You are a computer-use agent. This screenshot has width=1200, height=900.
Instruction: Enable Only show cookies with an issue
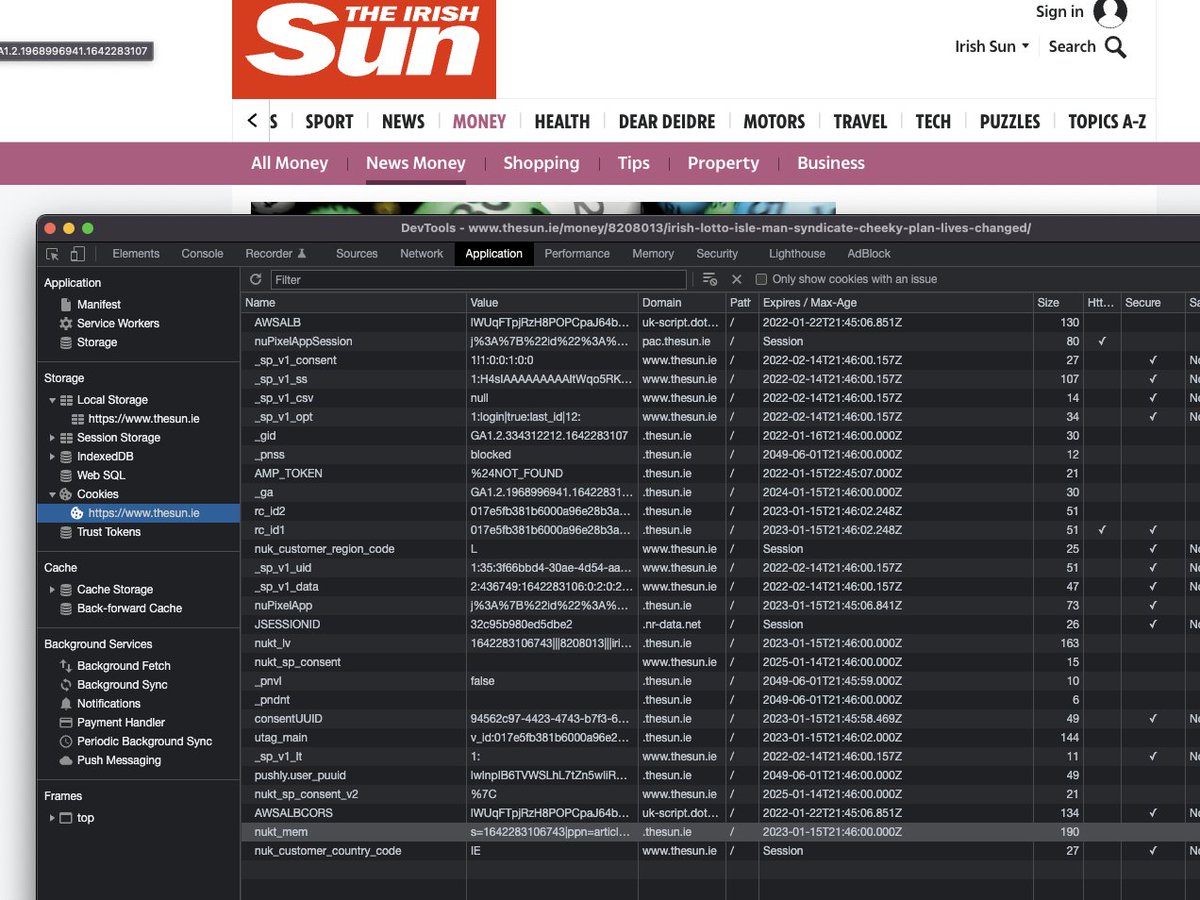pos(761,280)
